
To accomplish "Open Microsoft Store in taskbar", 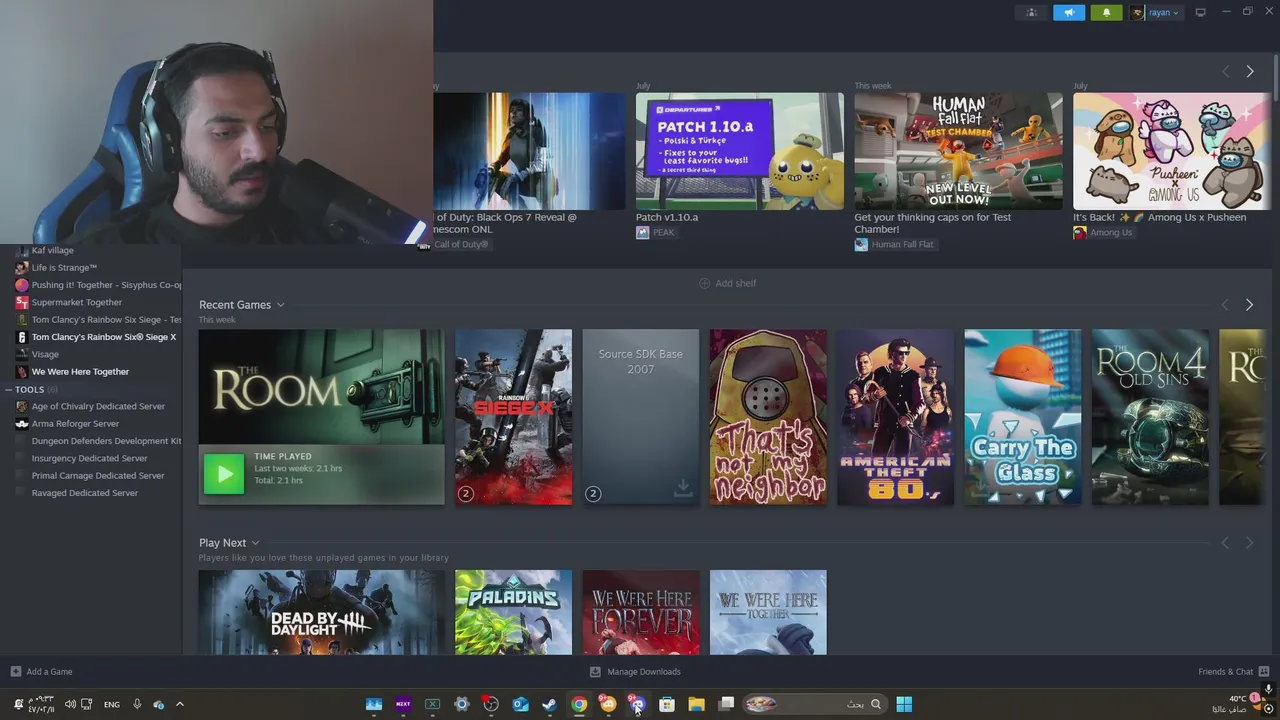I will coord(667,704).
